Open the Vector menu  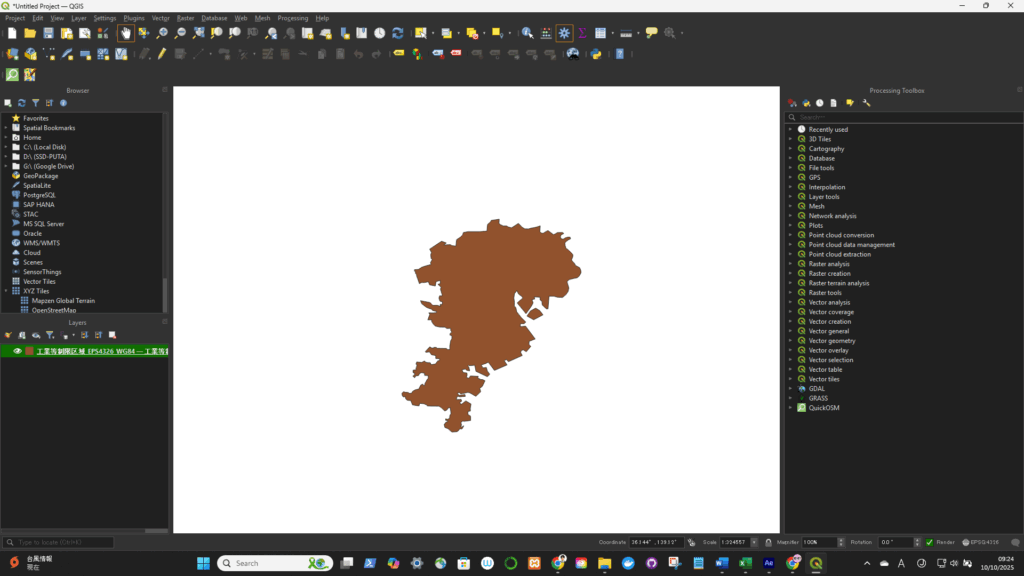point(160,18)
